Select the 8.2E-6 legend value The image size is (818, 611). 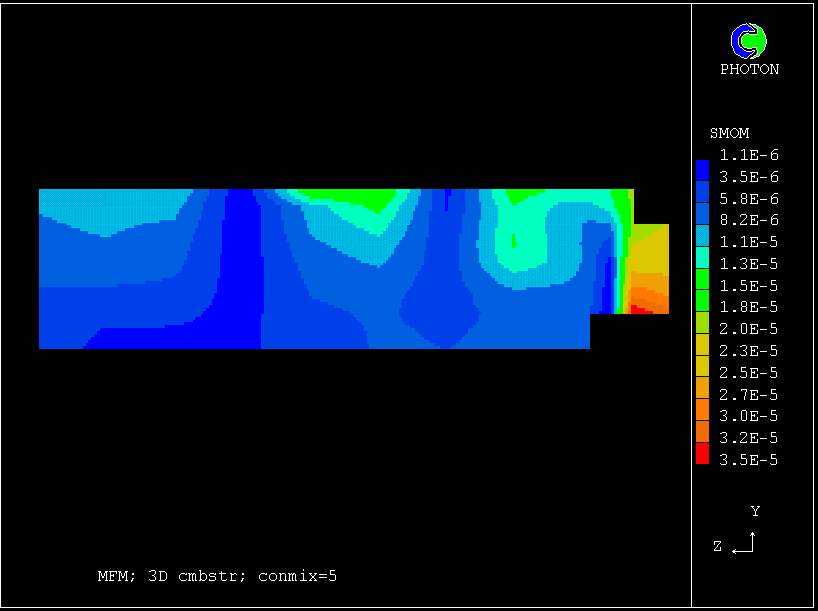[749, 220]
